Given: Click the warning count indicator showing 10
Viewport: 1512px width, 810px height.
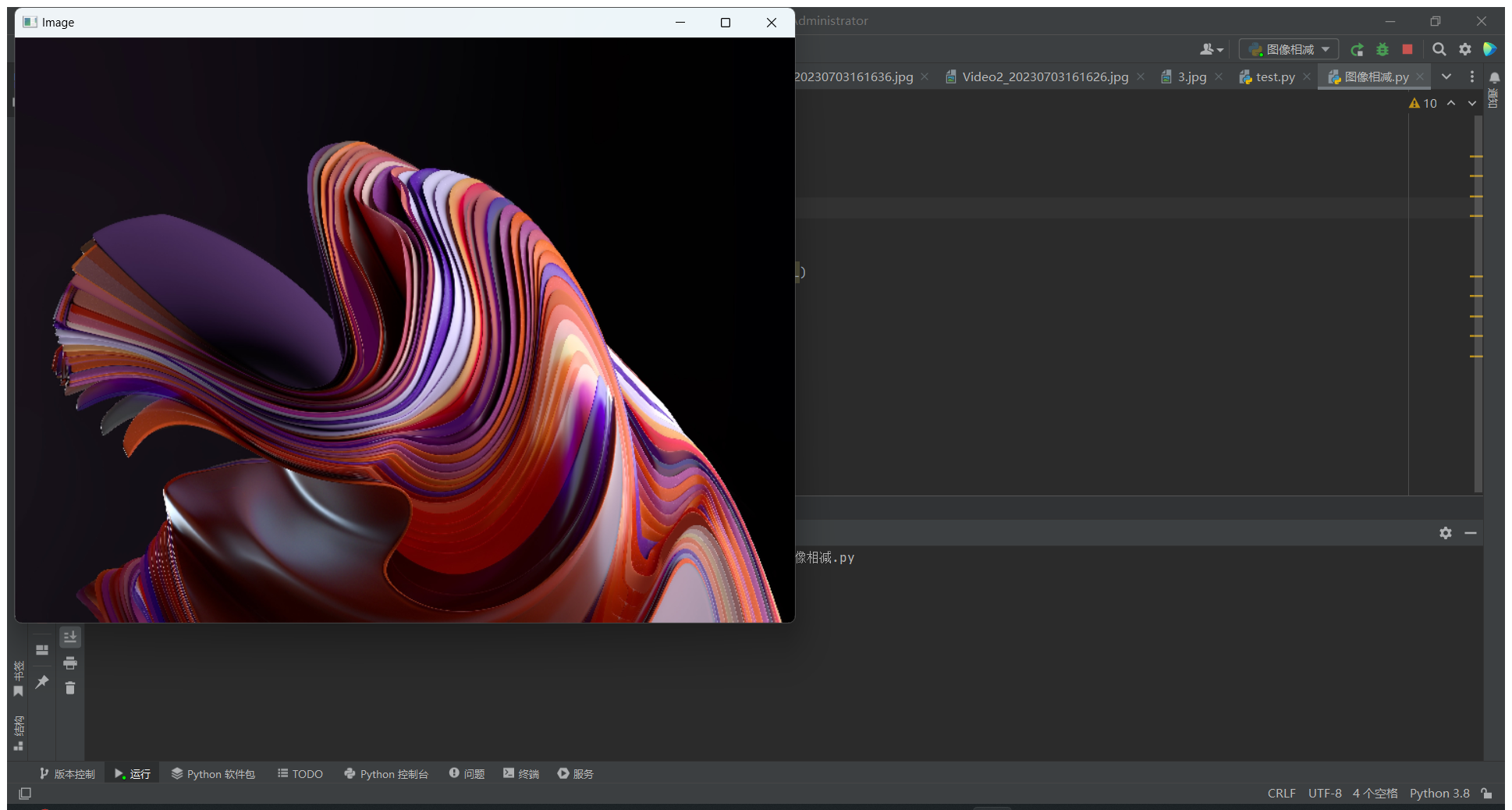Looking at the screenshot, I should pyautogui.click(x=1423, y=103).
